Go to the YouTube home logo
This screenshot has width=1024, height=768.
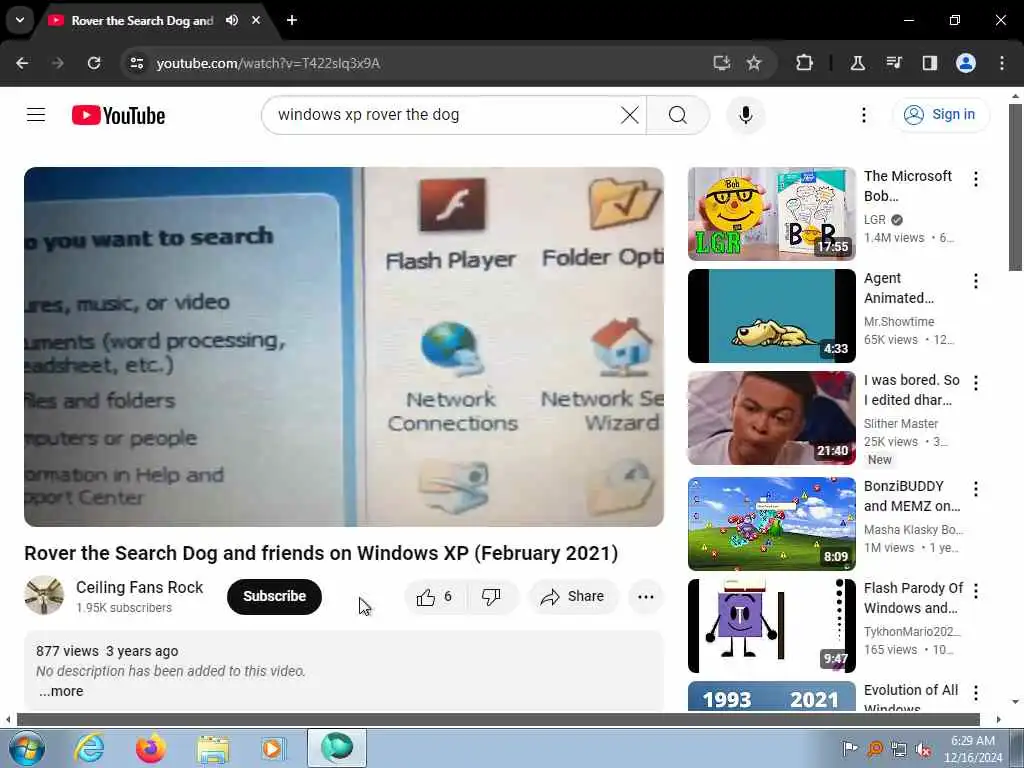[x=118, y=116]
